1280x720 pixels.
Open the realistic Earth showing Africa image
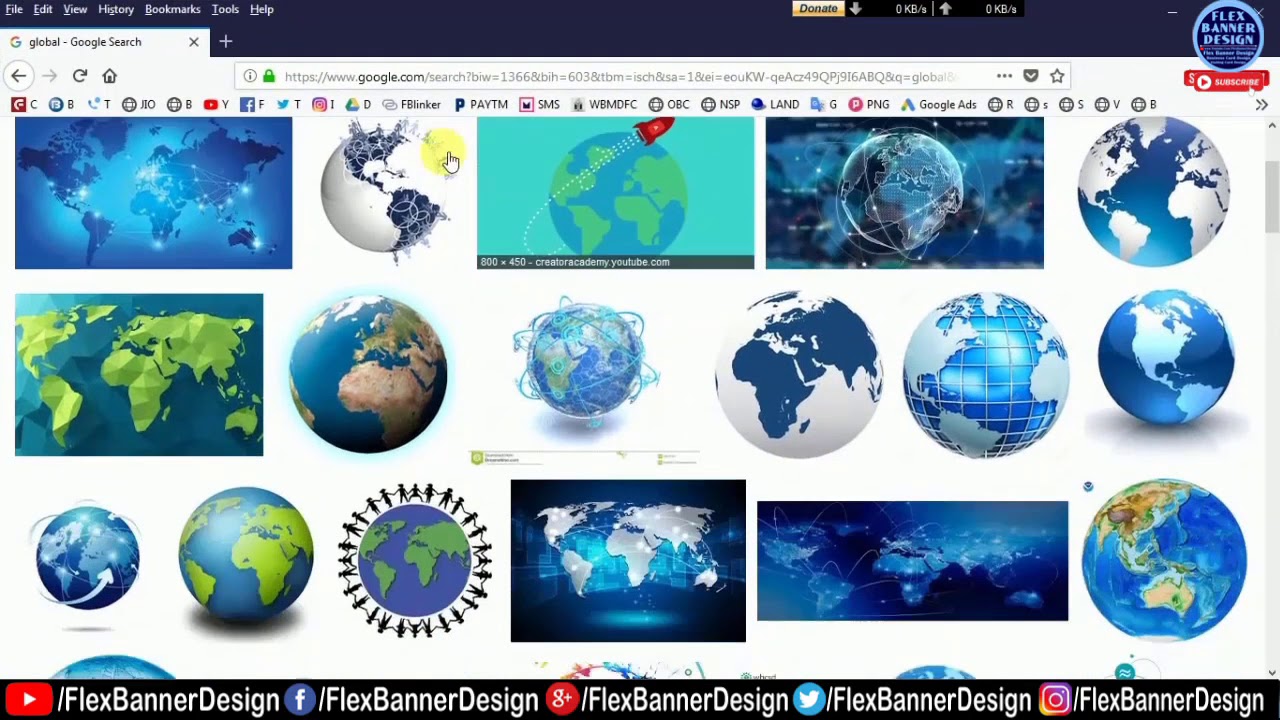point(368,374)
